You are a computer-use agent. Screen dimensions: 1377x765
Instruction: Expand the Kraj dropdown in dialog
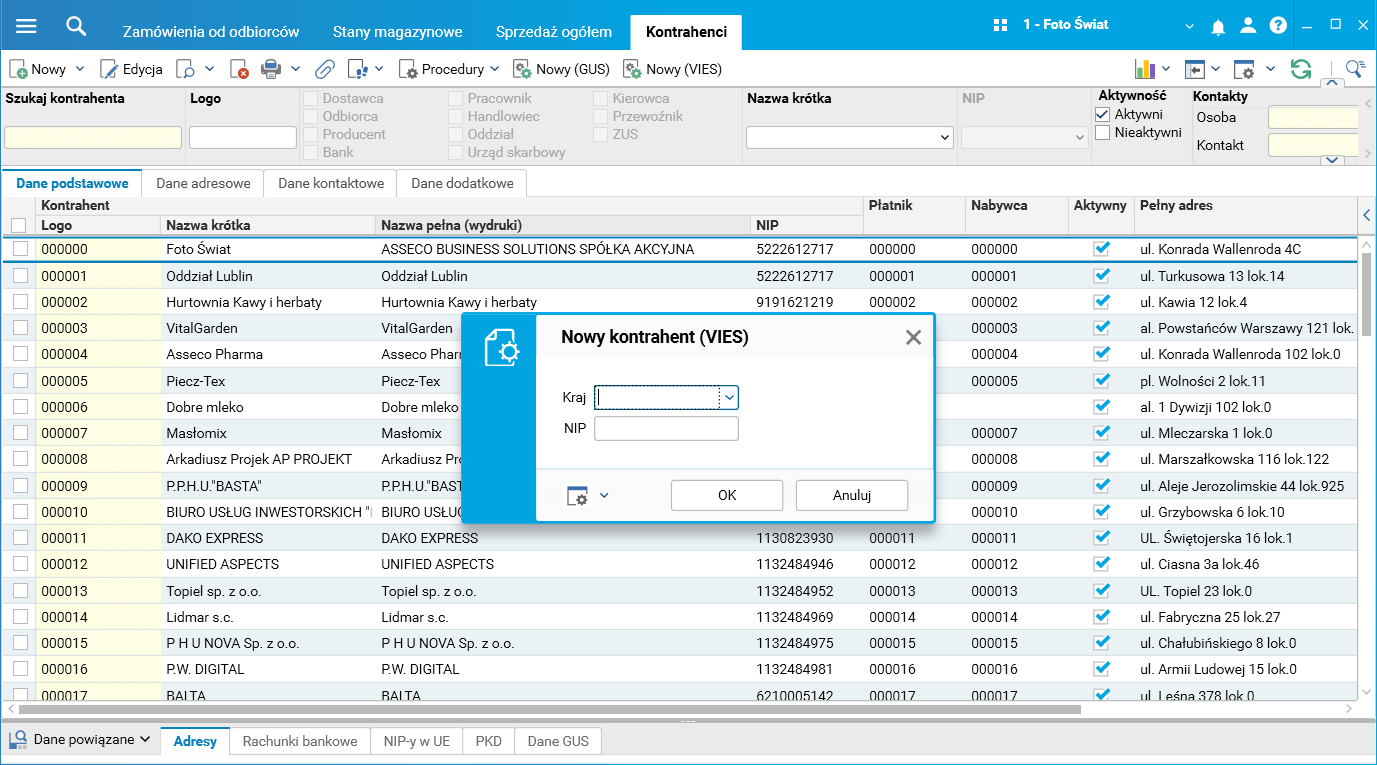click(729, 398)
